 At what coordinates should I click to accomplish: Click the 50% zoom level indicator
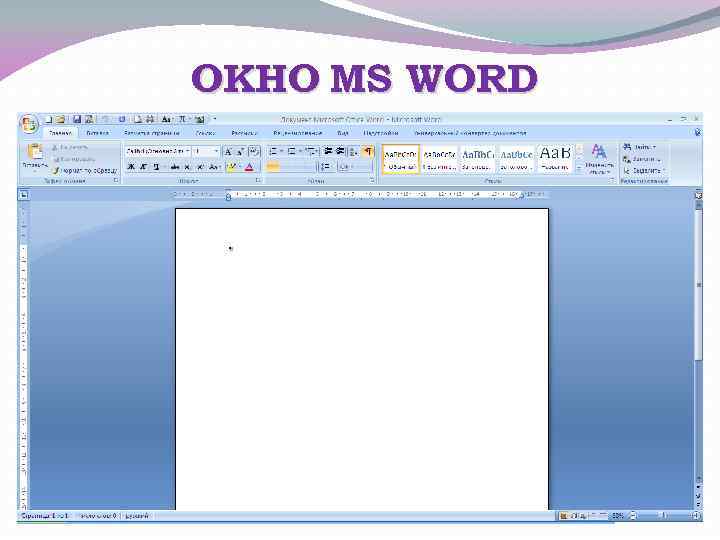coord(618,516)
